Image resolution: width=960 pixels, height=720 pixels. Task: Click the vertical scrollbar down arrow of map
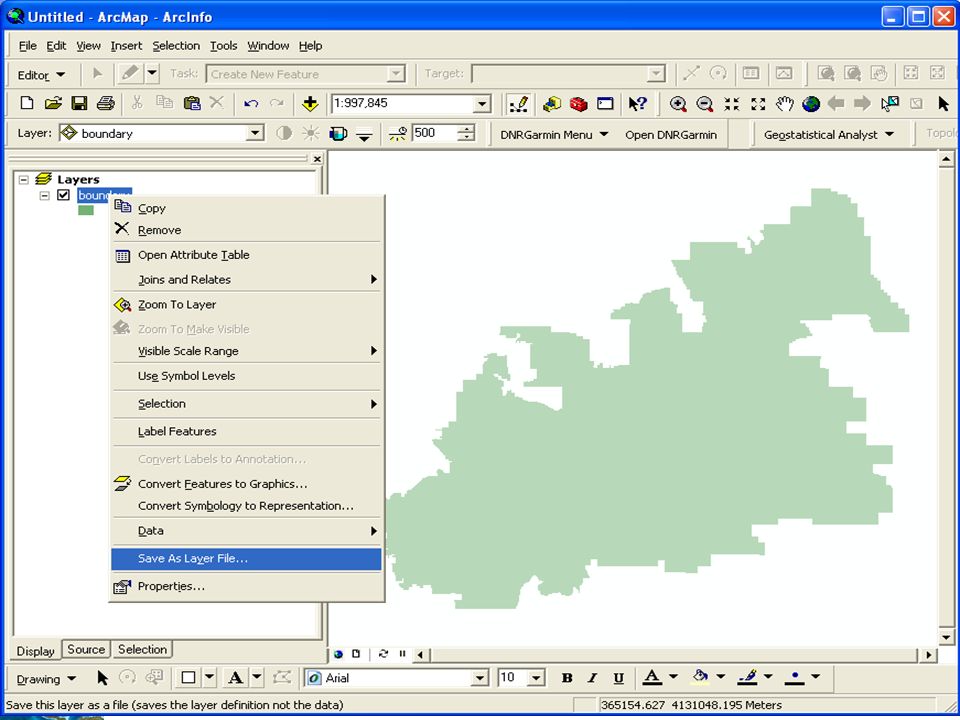point(946,637)
